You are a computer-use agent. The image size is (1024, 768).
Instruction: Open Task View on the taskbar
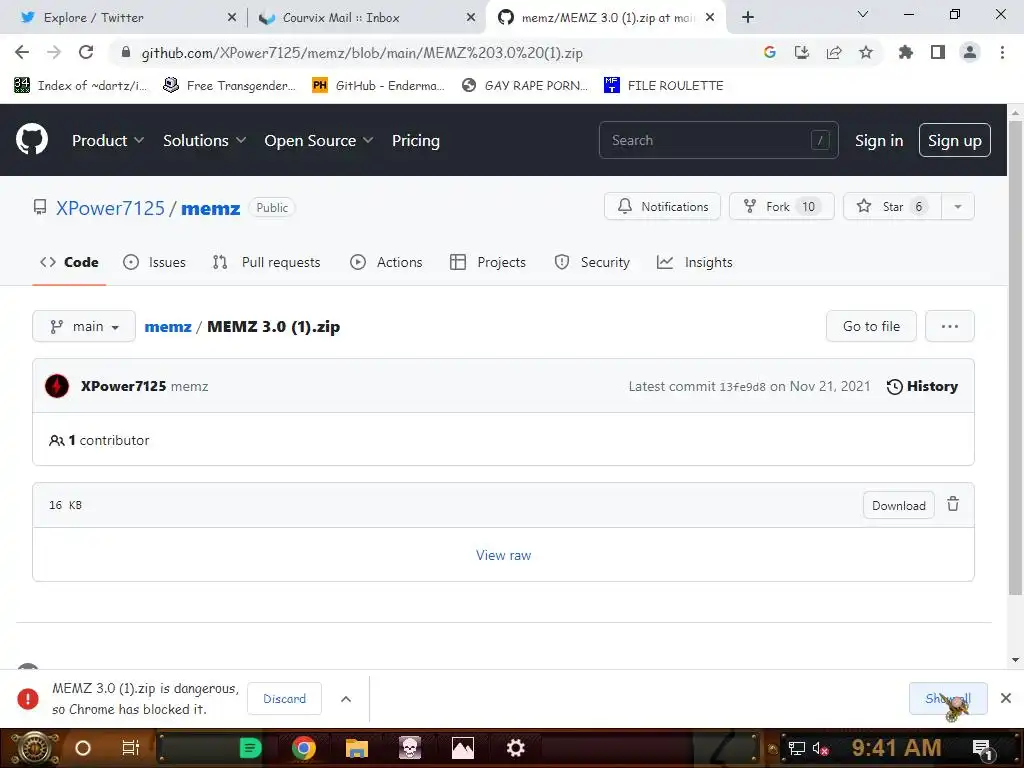coord(131,748)
